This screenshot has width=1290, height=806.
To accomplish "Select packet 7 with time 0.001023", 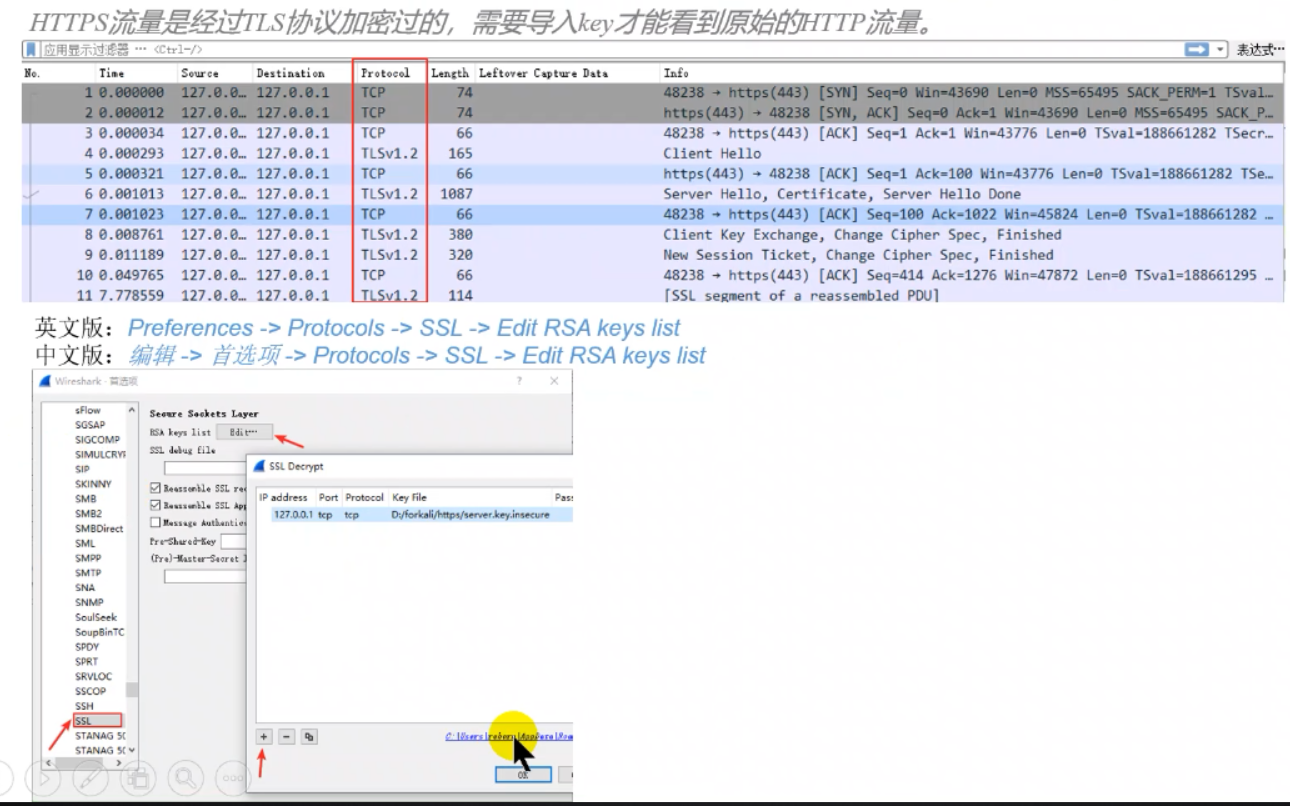I will (653, 214).
